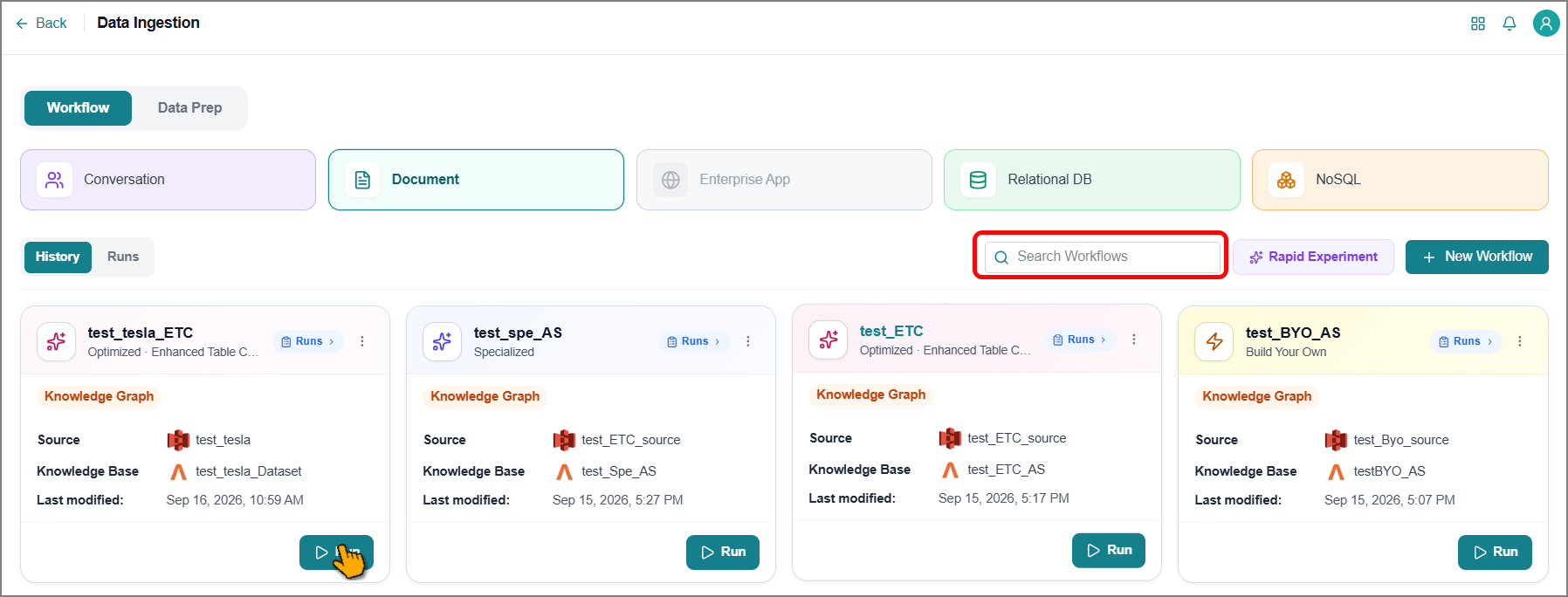Open Runs for test_spe_AS
Viewport: 1568px width, 597px height.
click(694, 341)
